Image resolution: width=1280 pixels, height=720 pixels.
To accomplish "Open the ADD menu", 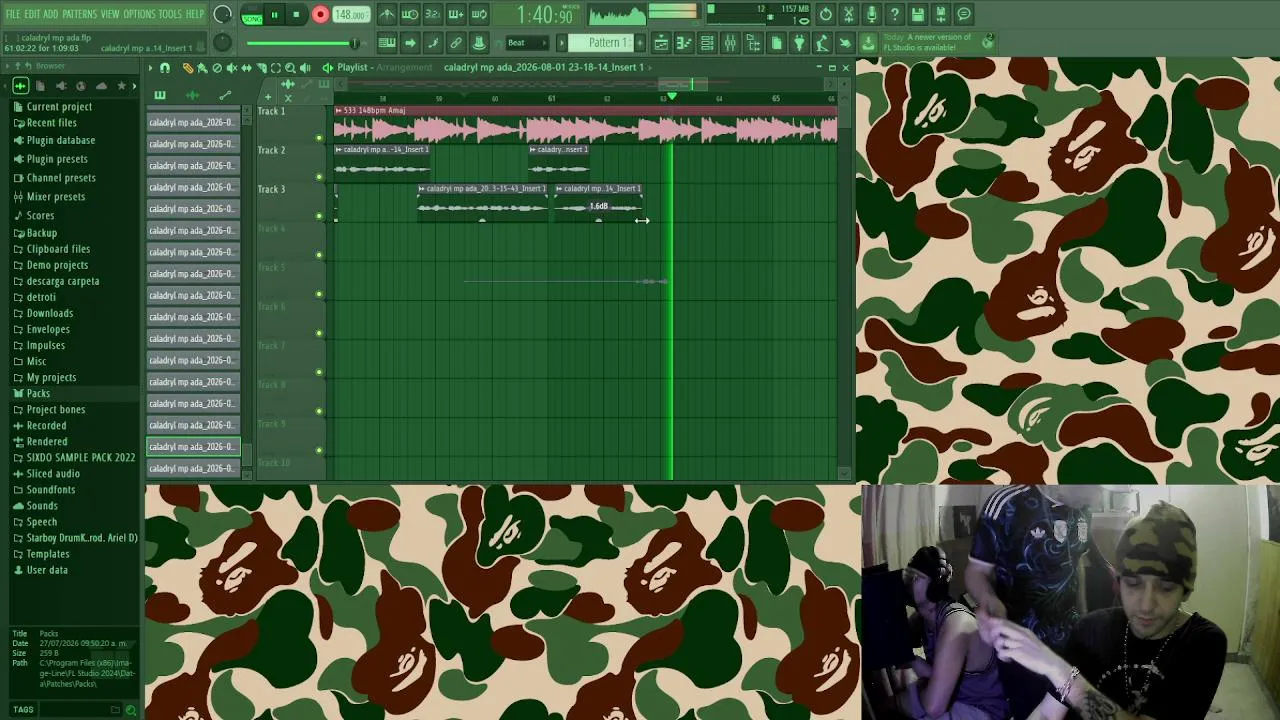I will [51, 14].
